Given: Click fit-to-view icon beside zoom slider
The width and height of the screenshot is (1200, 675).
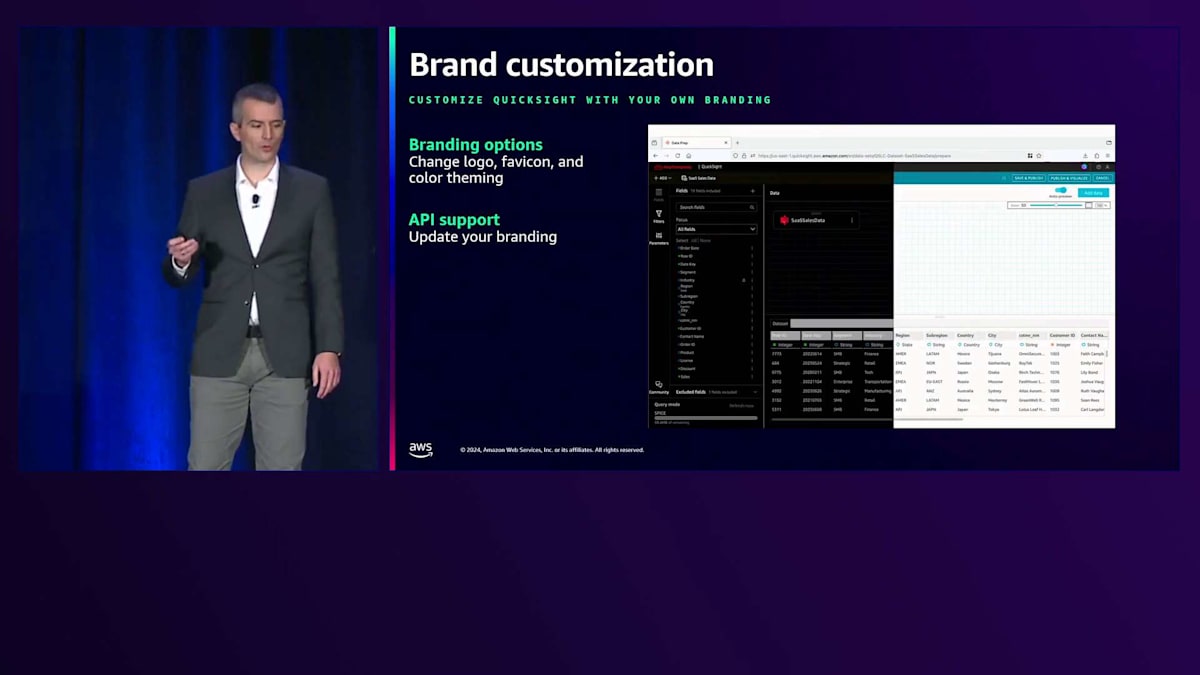Looking at the screenshot, I should coord(1089,205).
